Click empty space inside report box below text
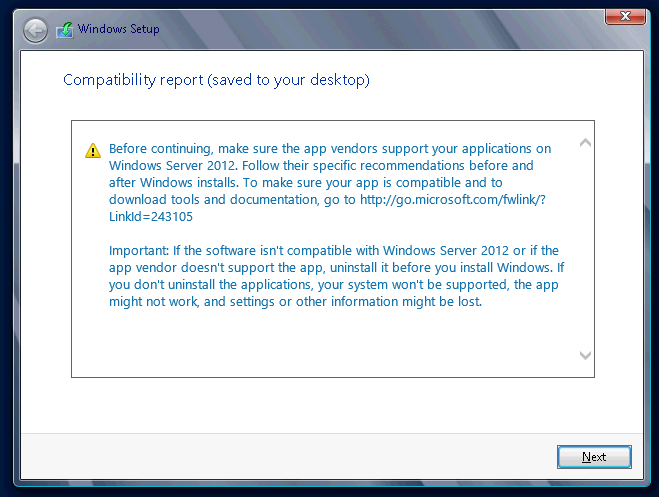Image resolution: width=659 pixels, height=497 pixels. pos(324,342)
